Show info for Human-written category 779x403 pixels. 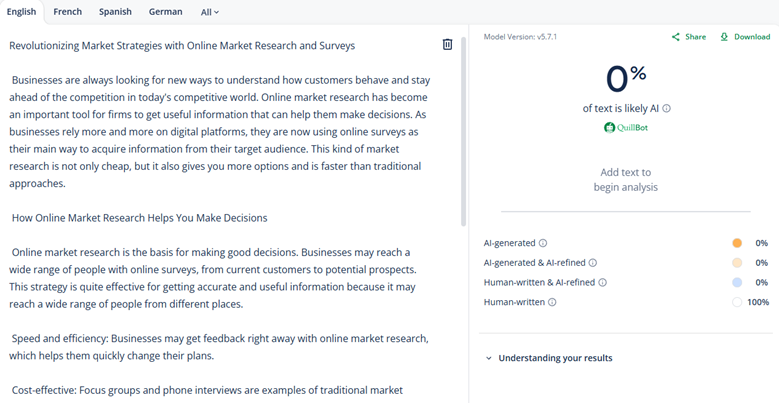[552, 302]
